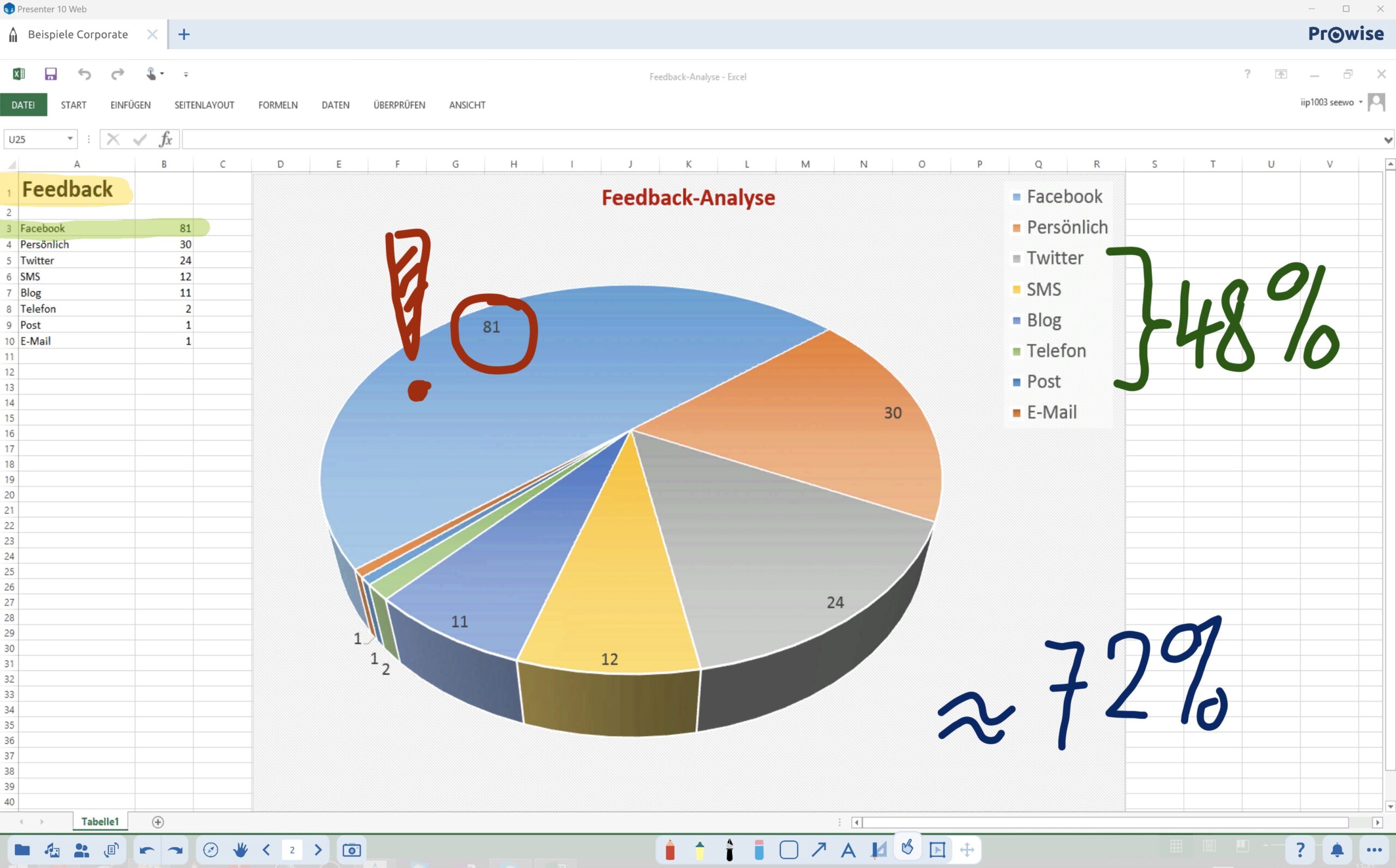1396x868 pixels.
Task: Click the orange Persönlich pie slice labeled 30
Action: click(x=832, y=425)
